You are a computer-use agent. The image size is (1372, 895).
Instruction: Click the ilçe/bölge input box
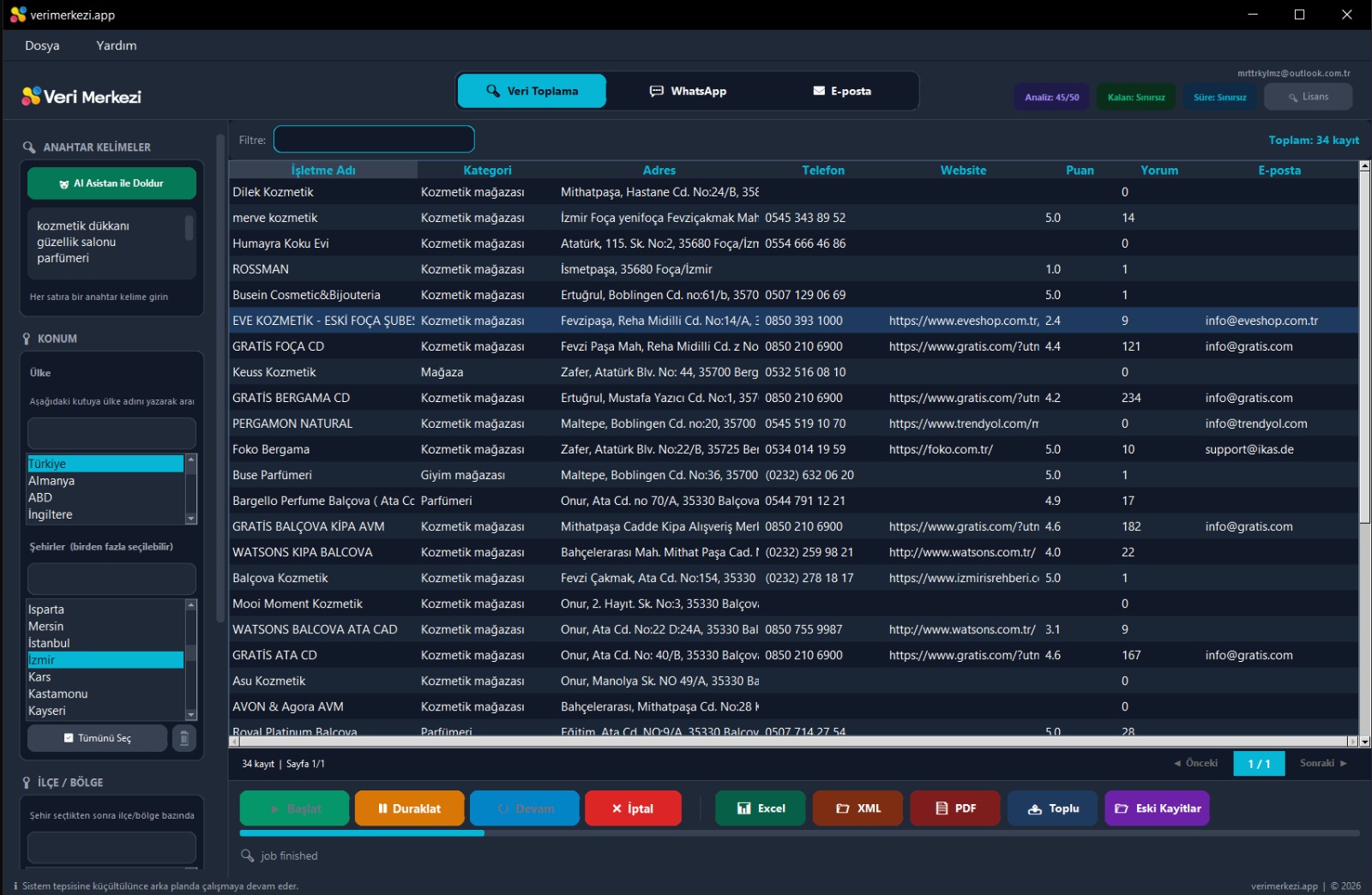point(111,847)
